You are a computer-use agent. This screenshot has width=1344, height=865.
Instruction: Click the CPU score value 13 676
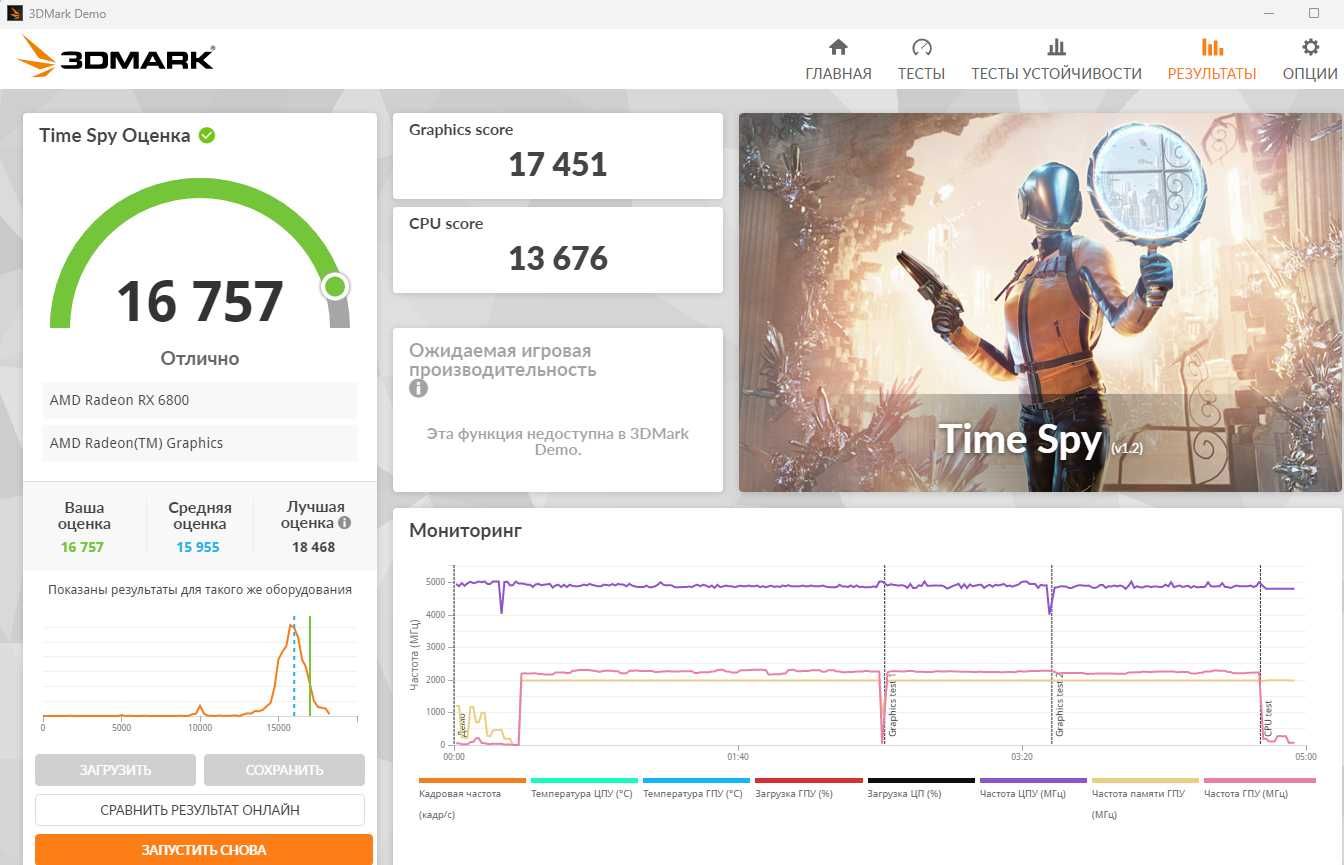557,258
